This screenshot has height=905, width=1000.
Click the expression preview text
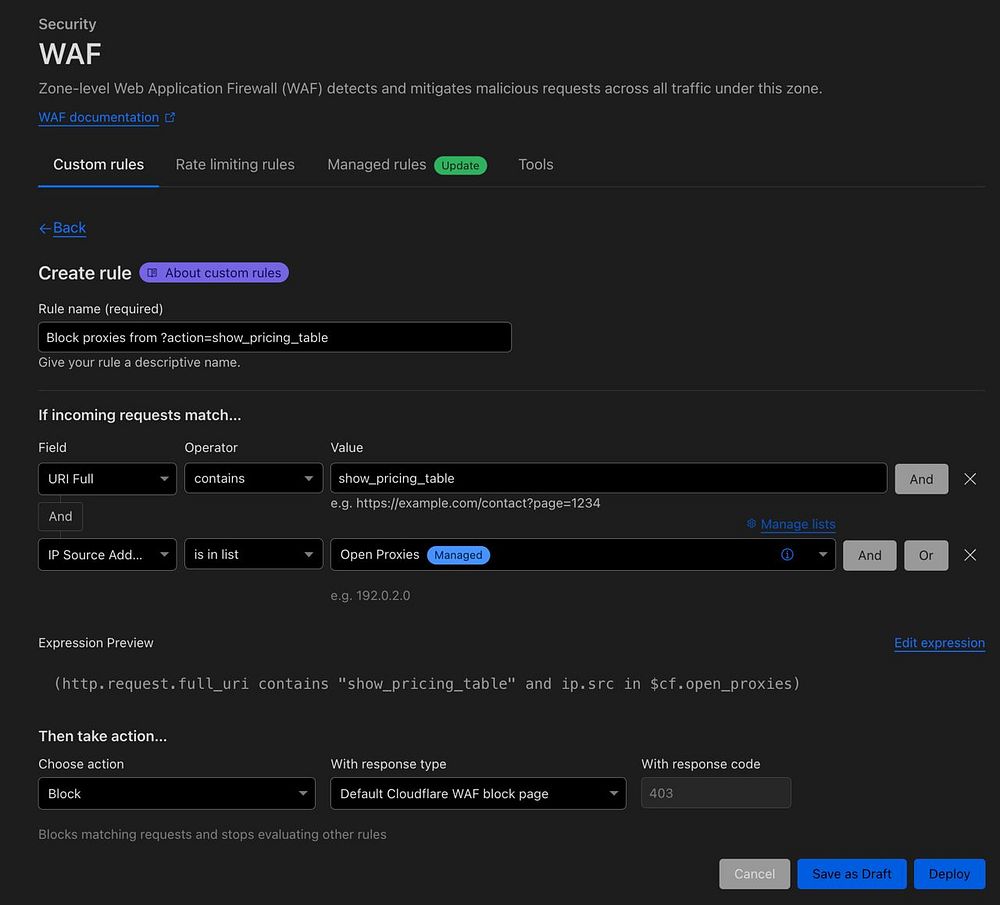click(x=427, y=684)
